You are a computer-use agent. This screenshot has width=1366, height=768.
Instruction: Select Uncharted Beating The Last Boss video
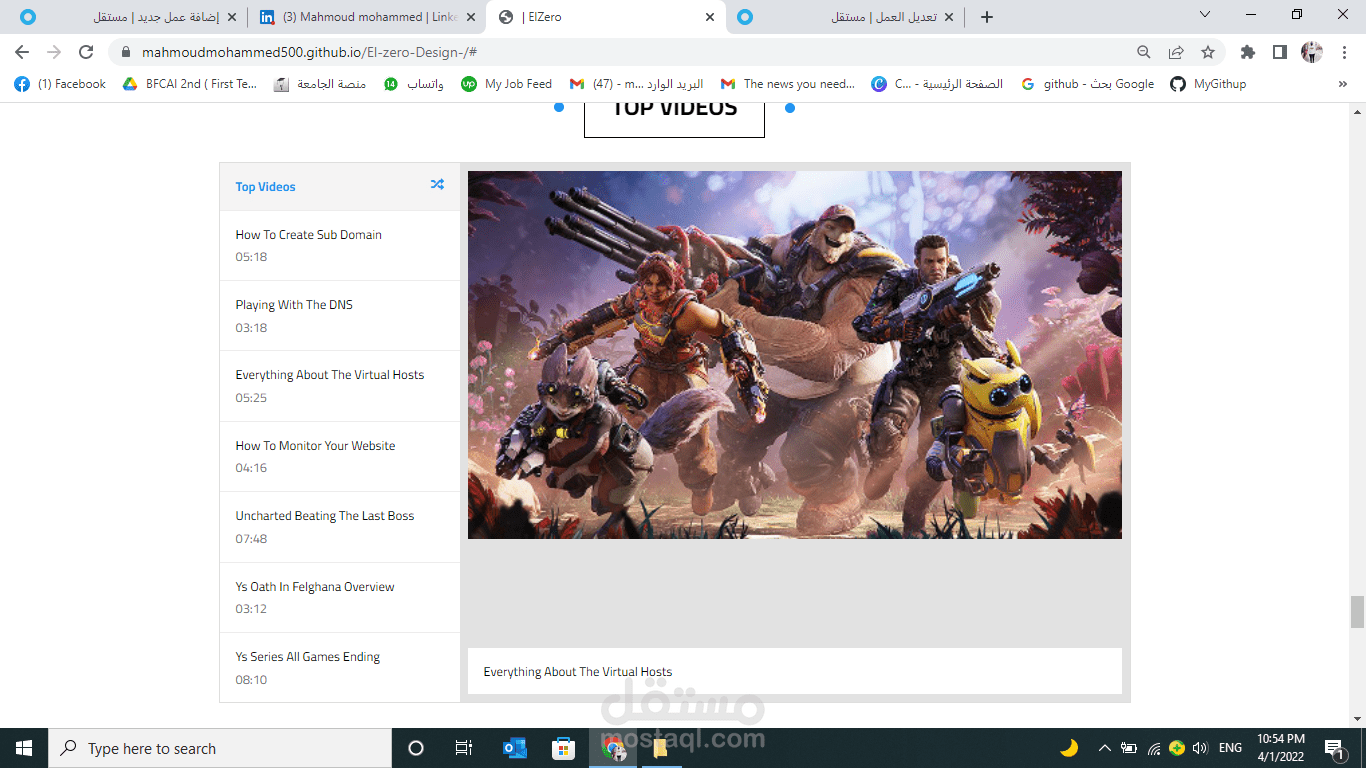tap(340, 527)
